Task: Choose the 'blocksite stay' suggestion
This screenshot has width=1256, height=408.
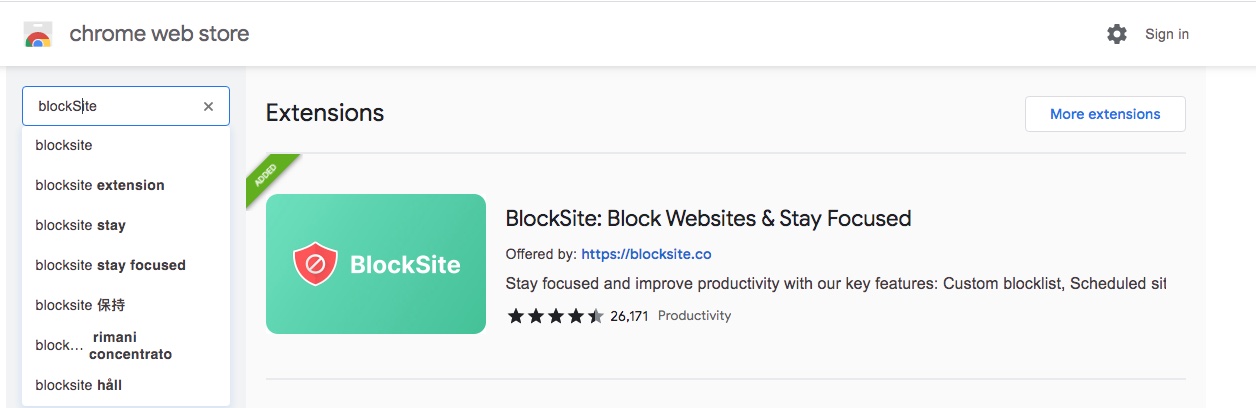Action: (126, 225)
